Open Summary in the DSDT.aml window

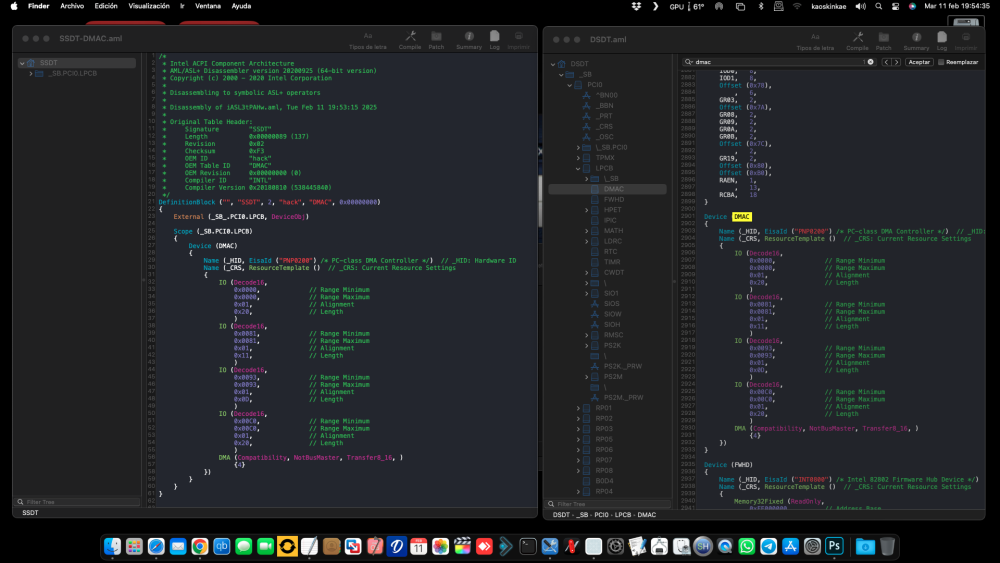tap(916, 41)
